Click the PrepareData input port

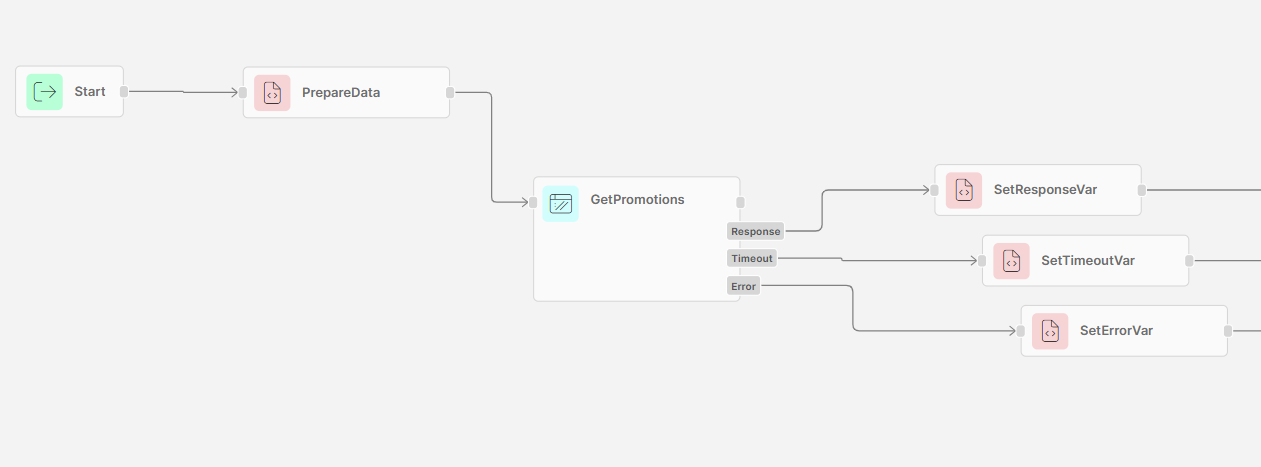click(x=243, y=93)
